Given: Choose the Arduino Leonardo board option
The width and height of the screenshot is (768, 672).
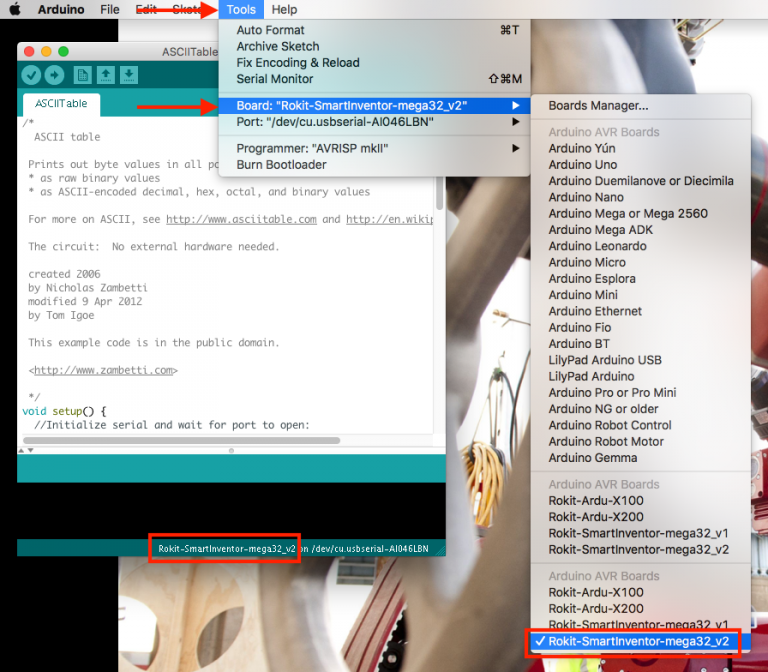Looking at the screenshot, I should [x=597, y=246].
